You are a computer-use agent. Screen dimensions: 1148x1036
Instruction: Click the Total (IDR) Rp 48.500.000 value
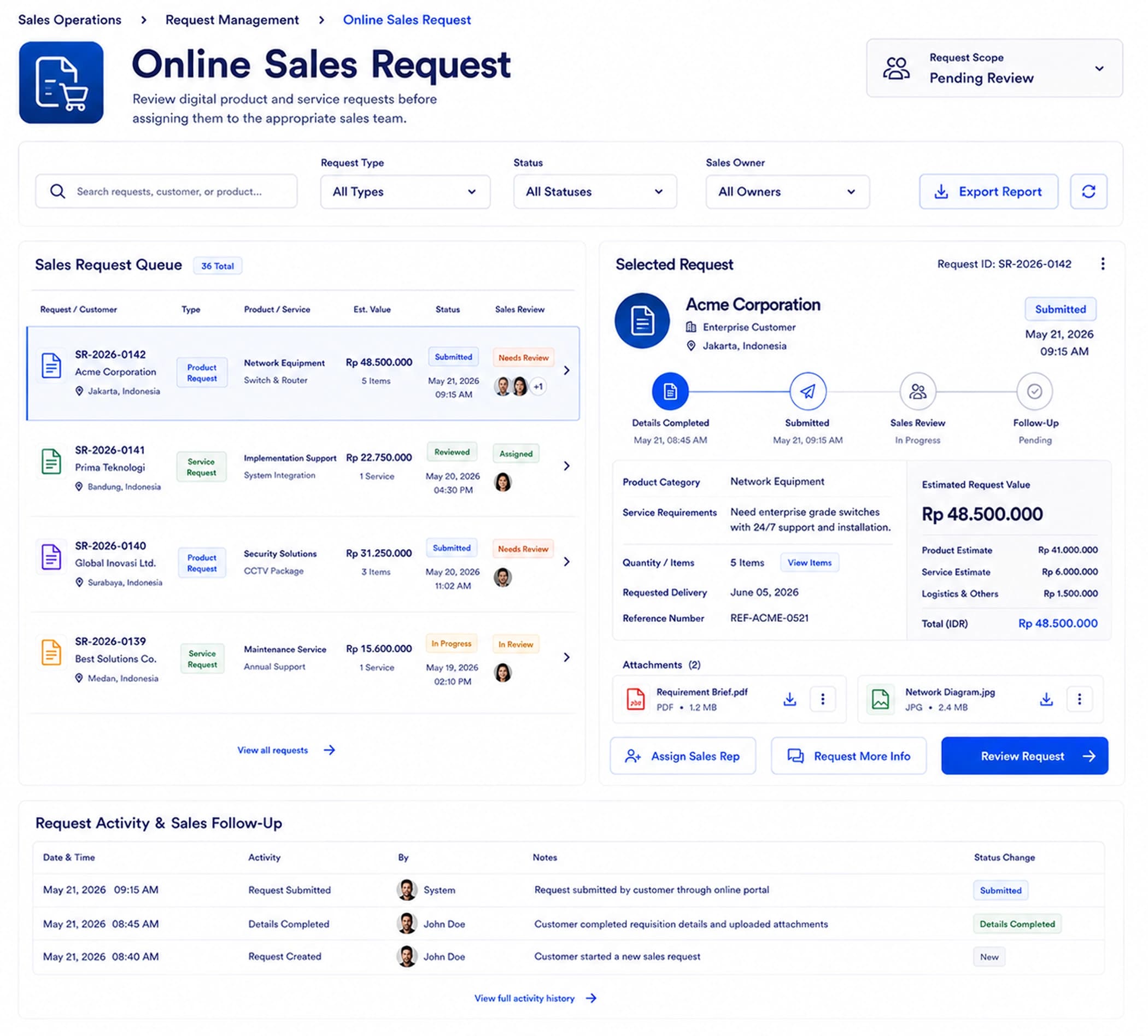click(1057, 624)
